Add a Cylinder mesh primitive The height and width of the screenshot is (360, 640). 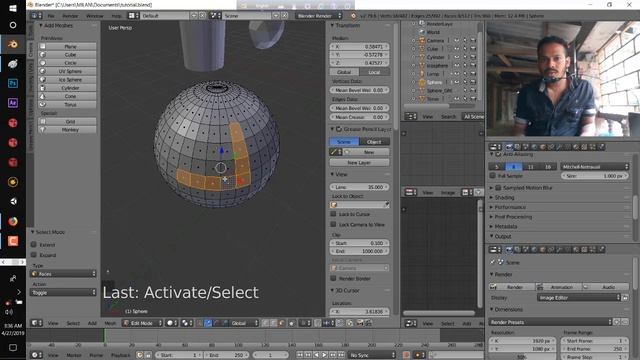click(67, 88)
